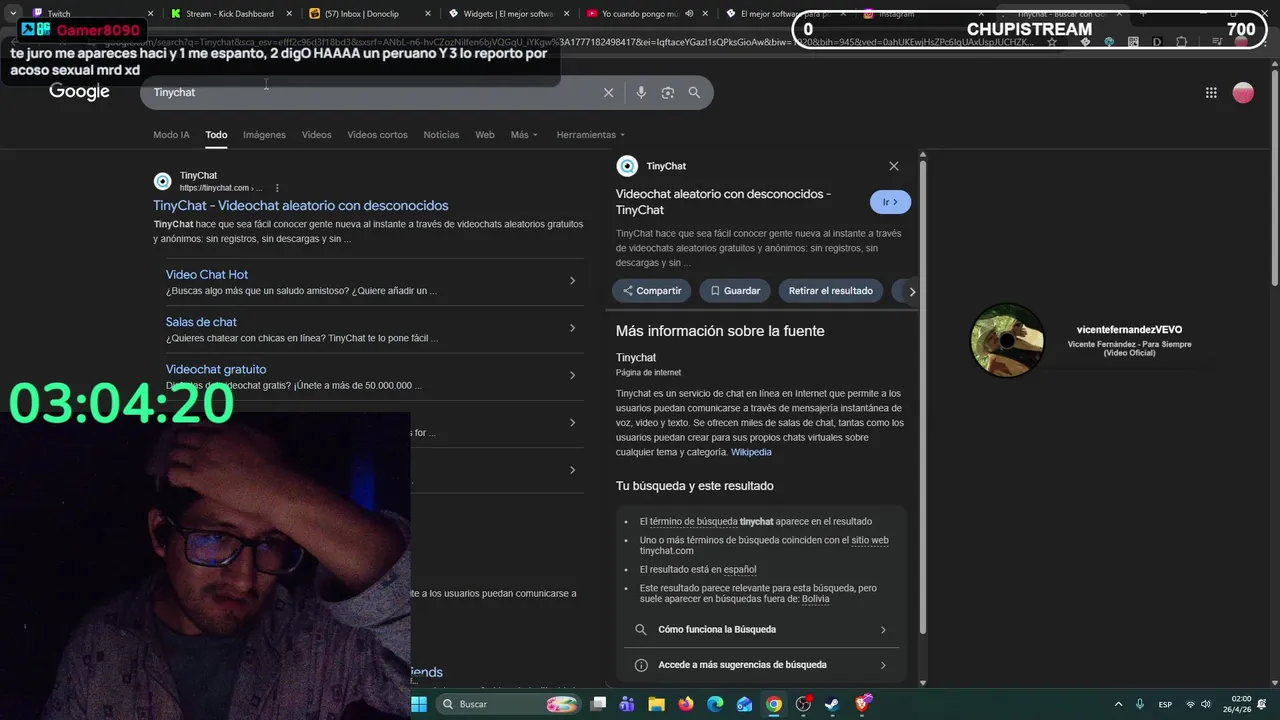Open volume control in system tray
Image resolution: width=1280 pixels, height=720 pixels.
tap(1205, 704)
